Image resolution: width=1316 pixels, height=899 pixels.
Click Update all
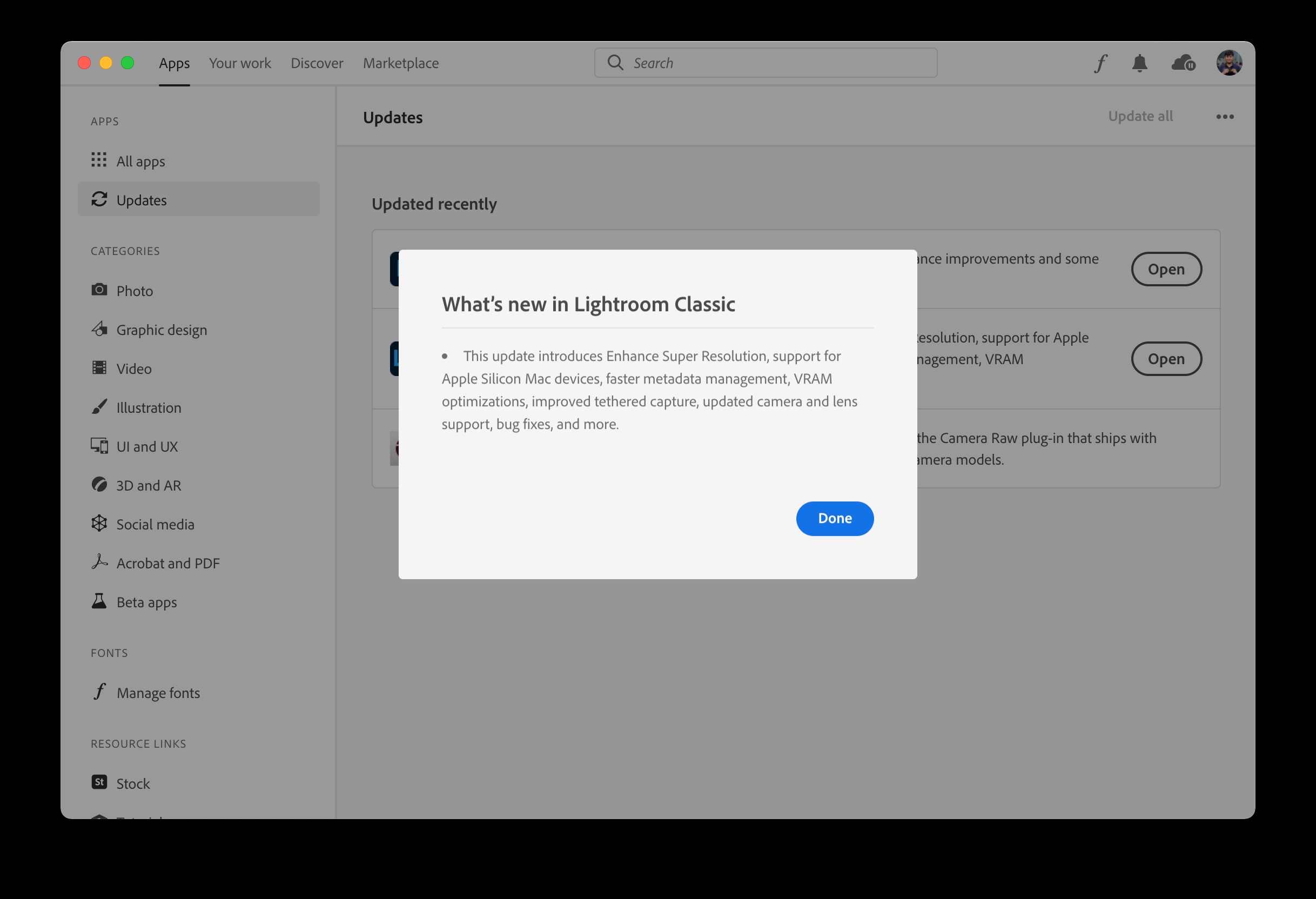1140,116
